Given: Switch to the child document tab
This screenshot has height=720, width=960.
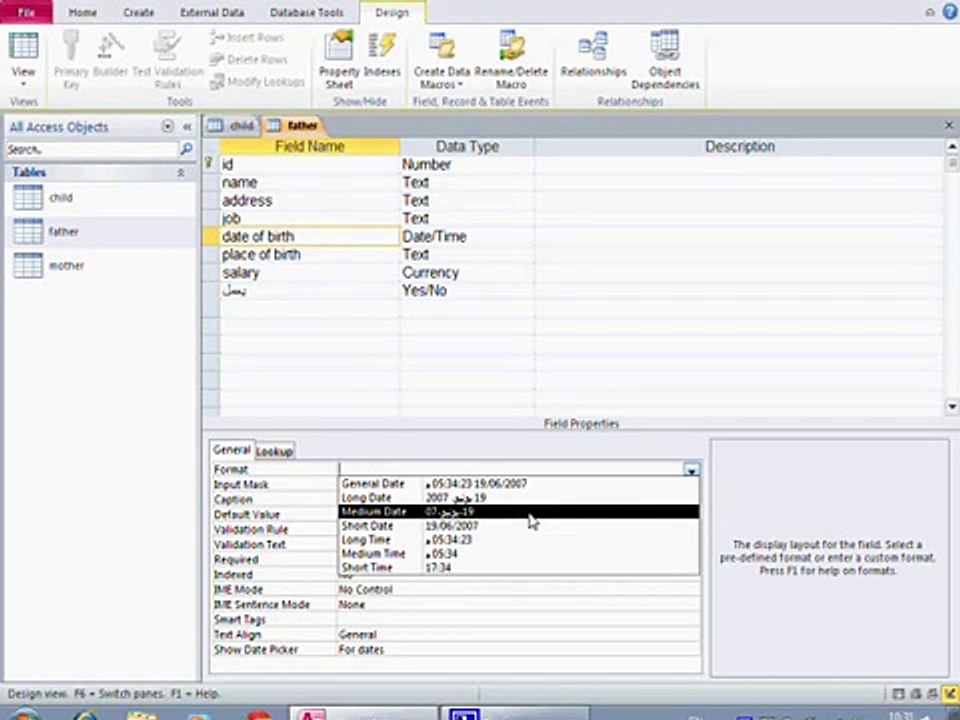Looking at the screenshot, I should (232, 126).
